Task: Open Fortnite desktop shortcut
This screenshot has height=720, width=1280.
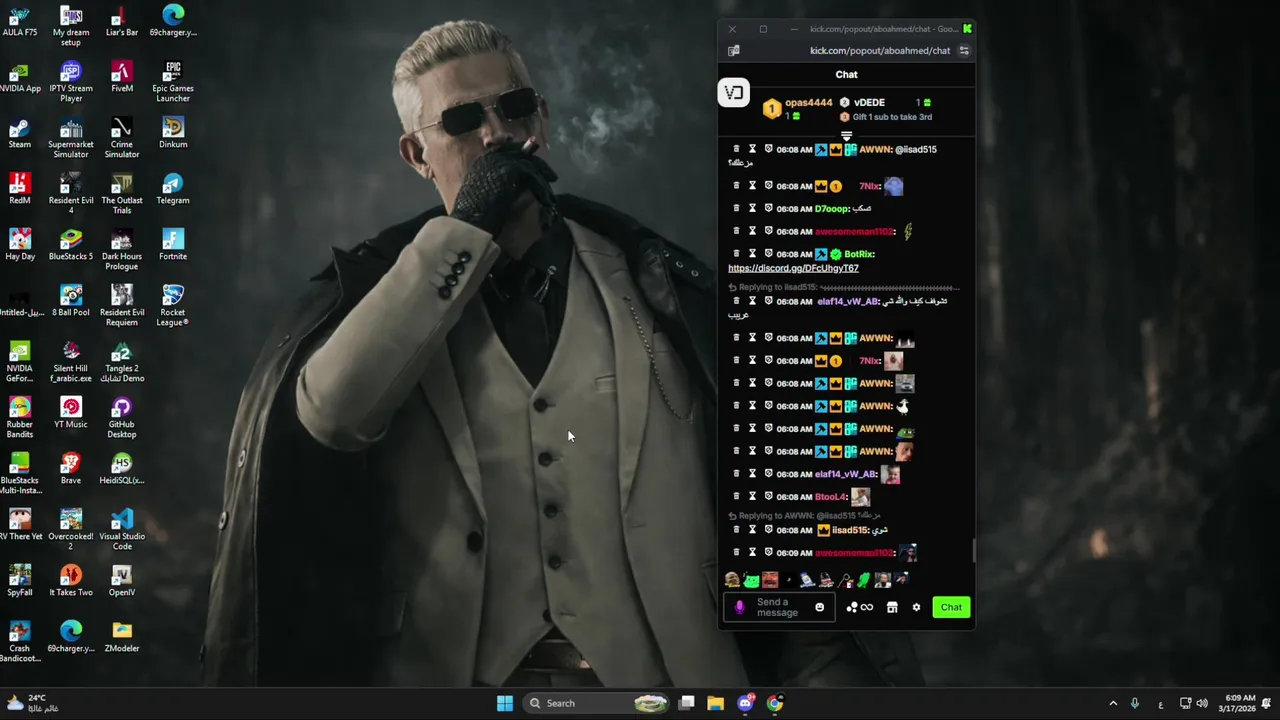Action: pyautogui.click(x=173, y=244)
